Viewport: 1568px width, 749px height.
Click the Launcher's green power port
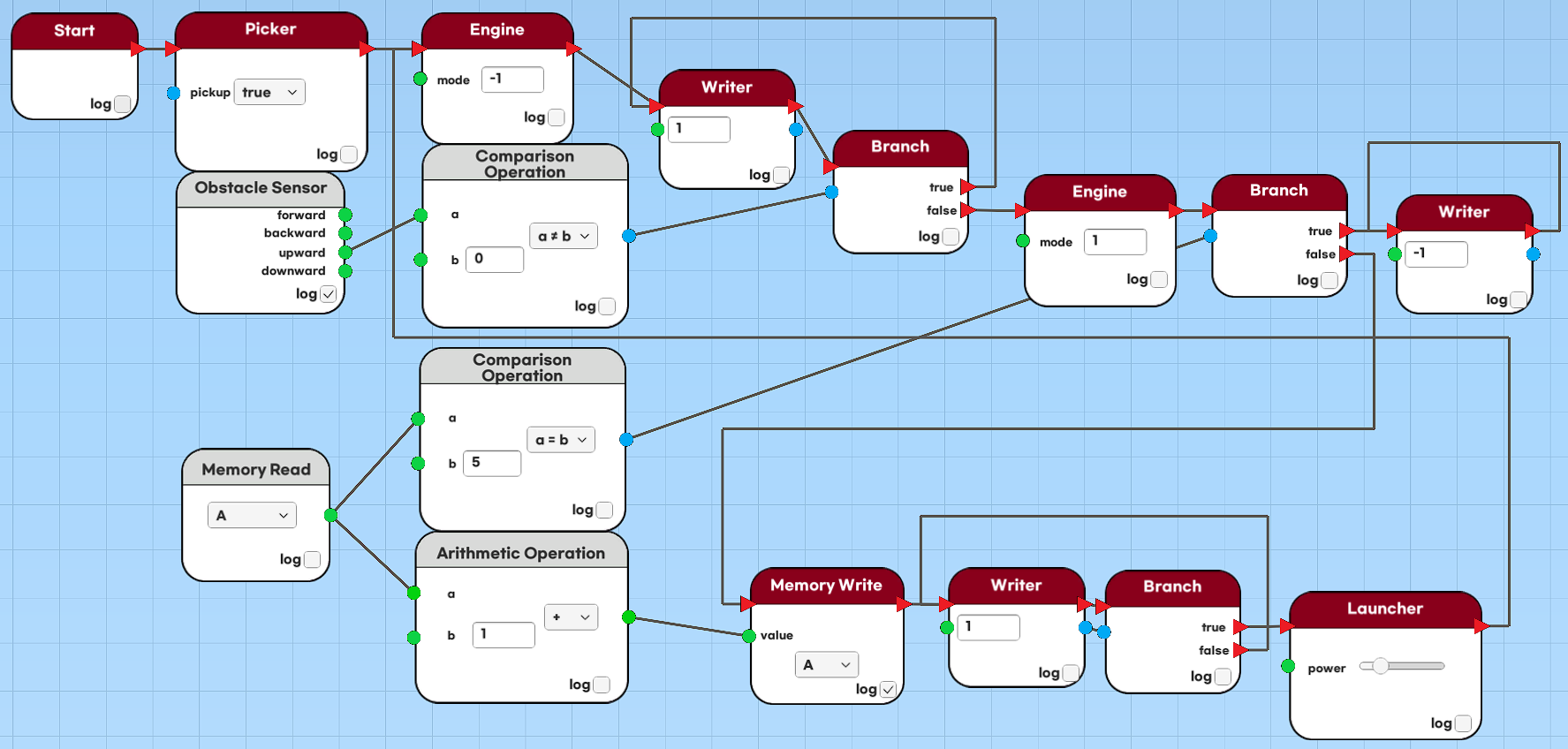[1288, 666]
